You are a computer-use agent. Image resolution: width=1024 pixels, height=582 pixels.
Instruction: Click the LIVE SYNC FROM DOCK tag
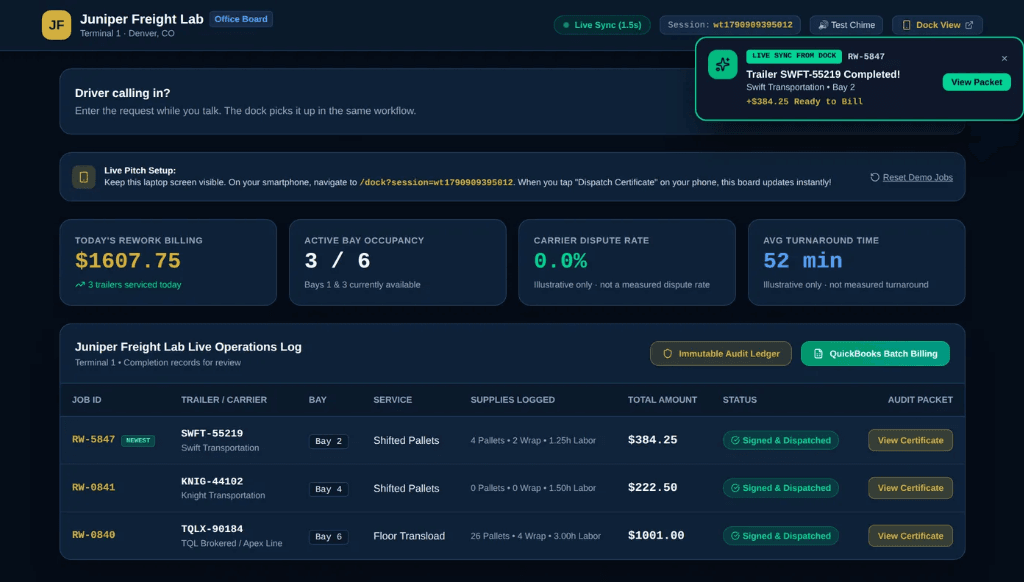coord(793,56)
